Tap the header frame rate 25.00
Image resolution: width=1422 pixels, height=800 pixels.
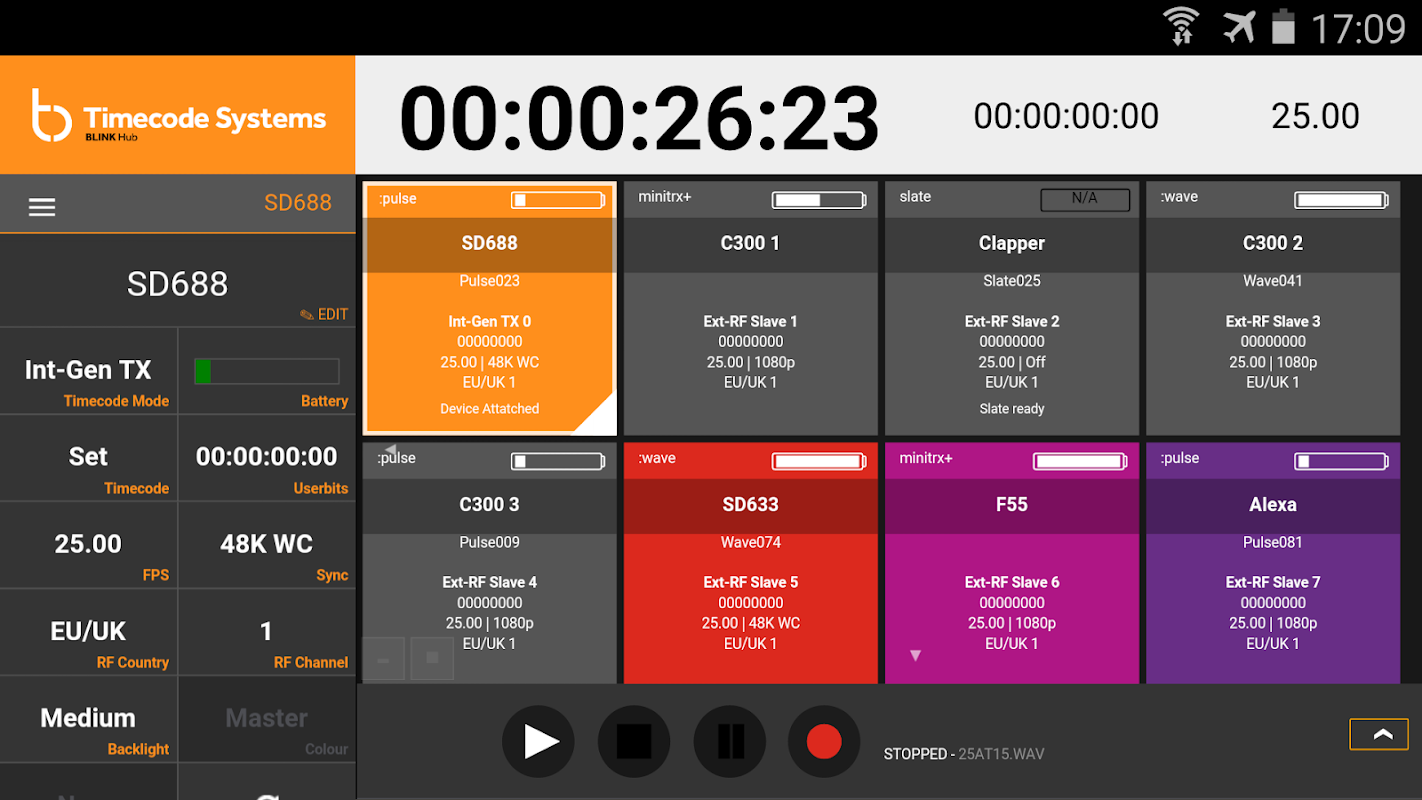[1315, 116]
